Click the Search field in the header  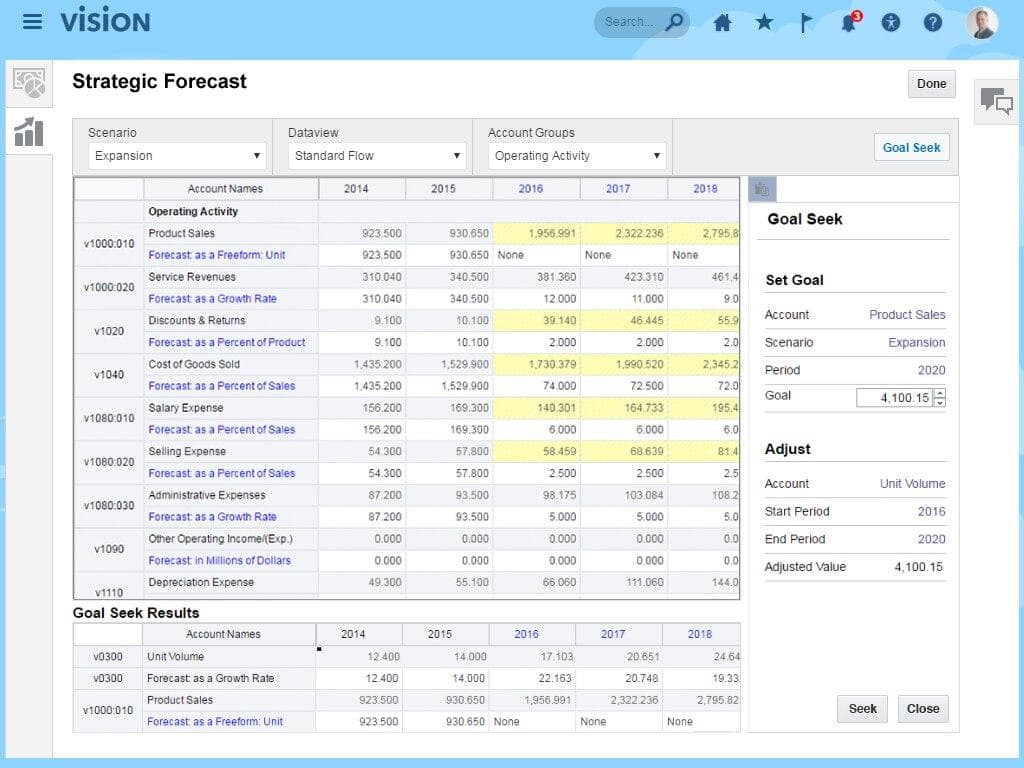click(640, 21)
